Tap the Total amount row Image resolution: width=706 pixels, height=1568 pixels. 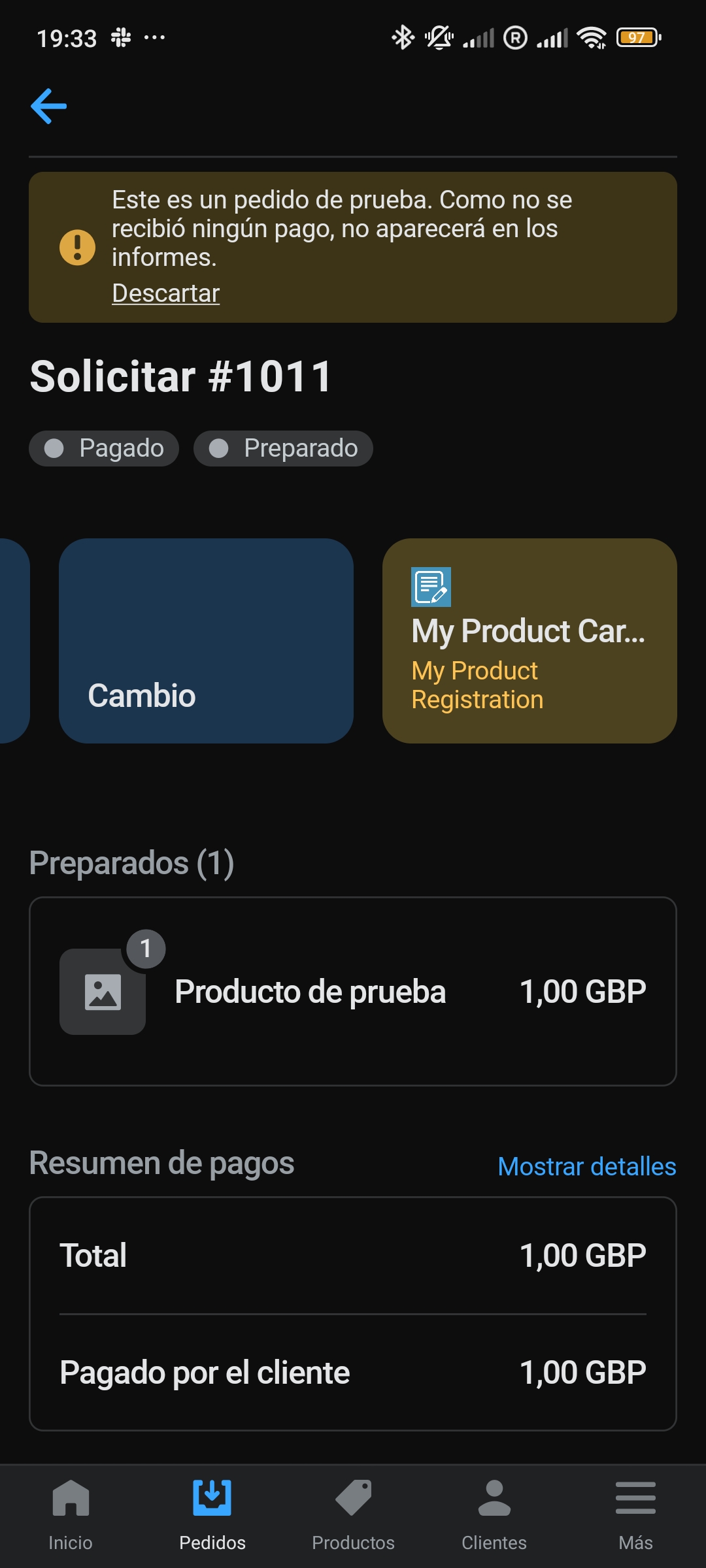[353, 1255]
